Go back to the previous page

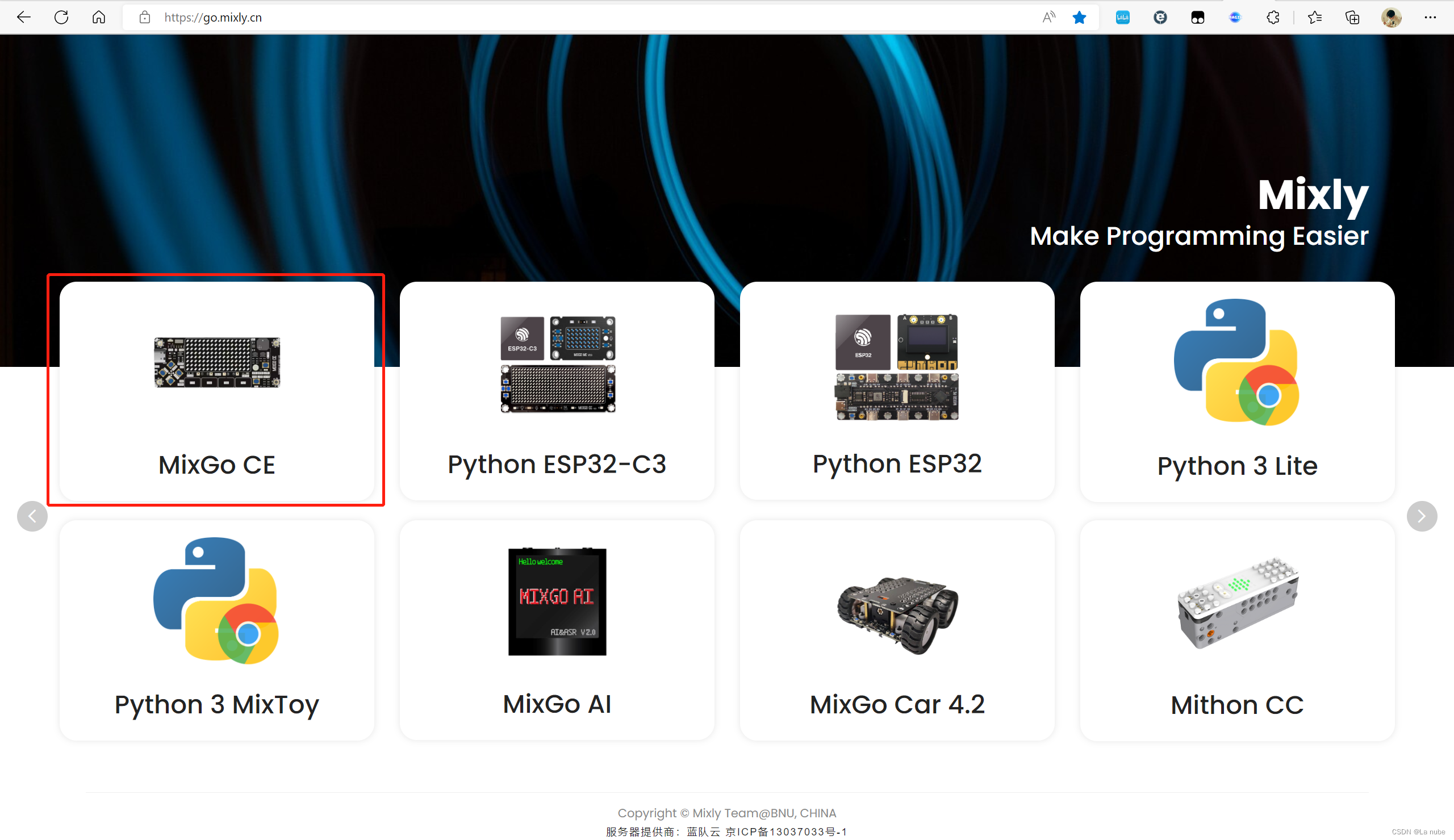click(24, 16)
